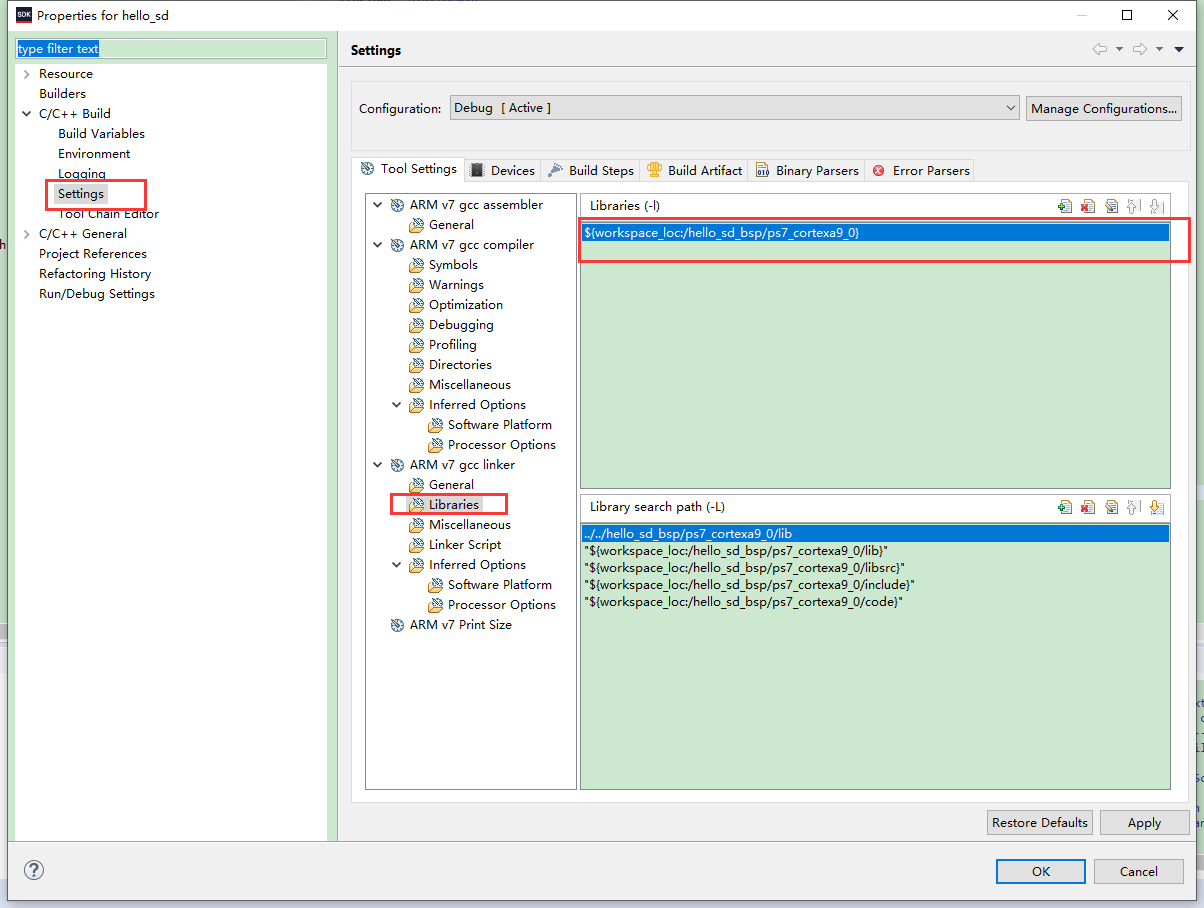Image resolution: width=1204 pixels, height=908 pixels.
Task: Add a new library entry
Action: [1064, 205]
